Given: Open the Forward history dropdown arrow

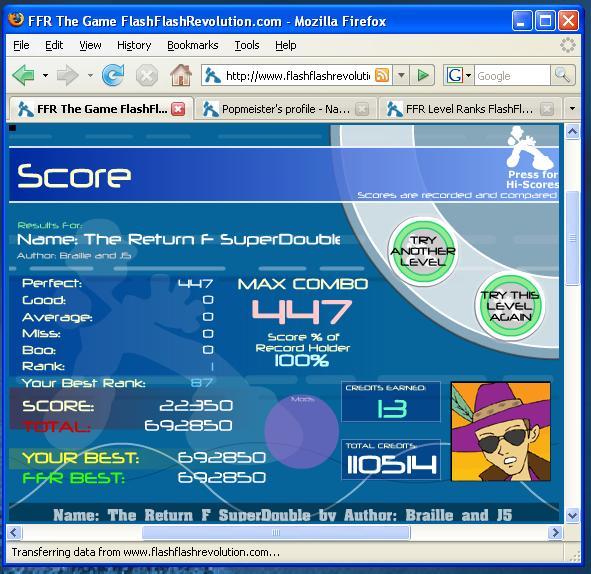Looking at the screenshot, I should [x=90, y=75].
